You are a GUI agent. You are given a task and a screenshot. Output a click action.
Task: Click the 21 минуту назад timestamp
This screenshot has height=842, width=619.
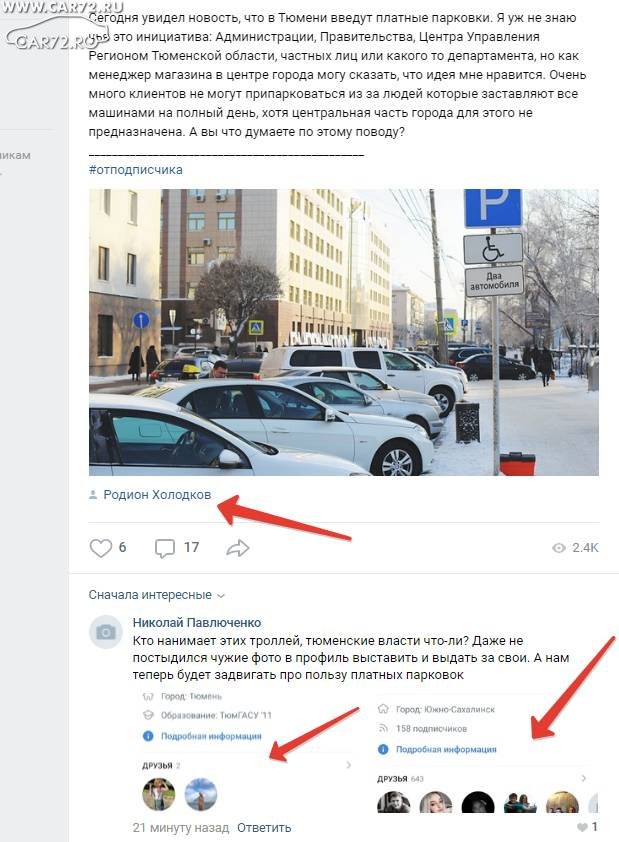coord(180,828)
